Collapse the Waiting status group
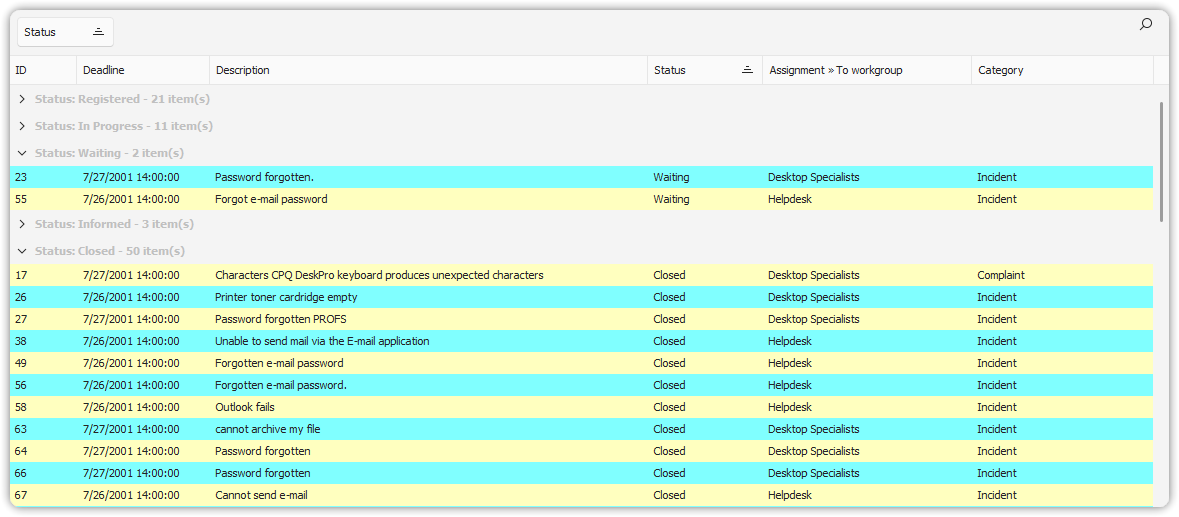Screen dimensions: 1179x517 [x=22, y=153]
